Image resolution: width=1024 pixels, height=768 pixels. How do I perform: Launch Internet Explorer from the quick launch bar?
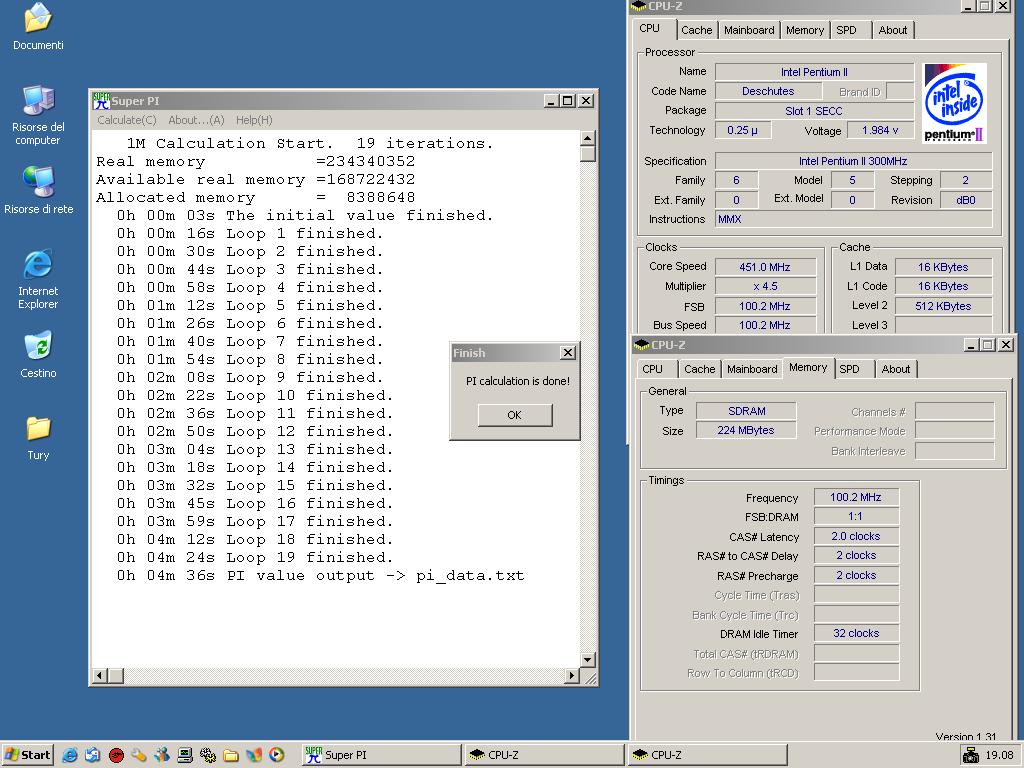pyautogui.click(x=70, y=755)
